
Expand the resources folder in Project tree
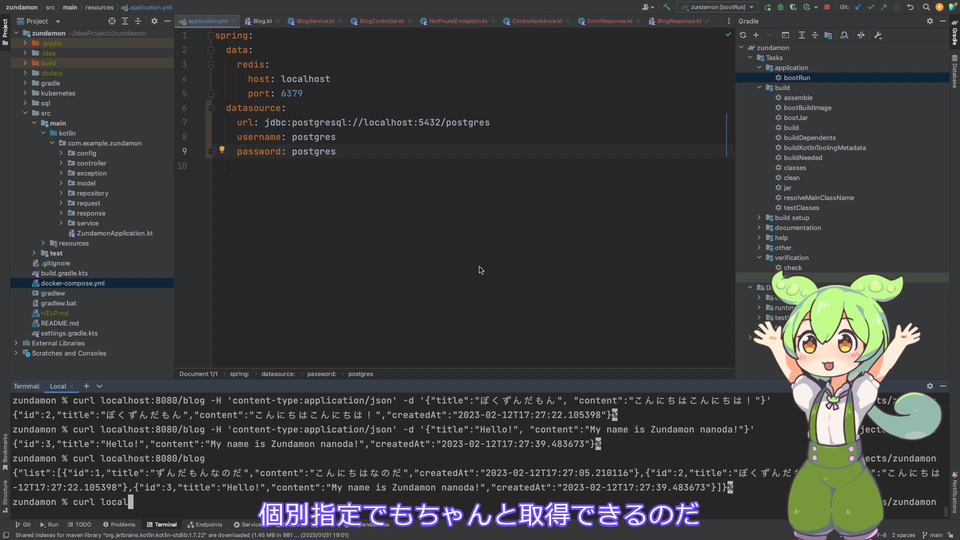(43, 243)
